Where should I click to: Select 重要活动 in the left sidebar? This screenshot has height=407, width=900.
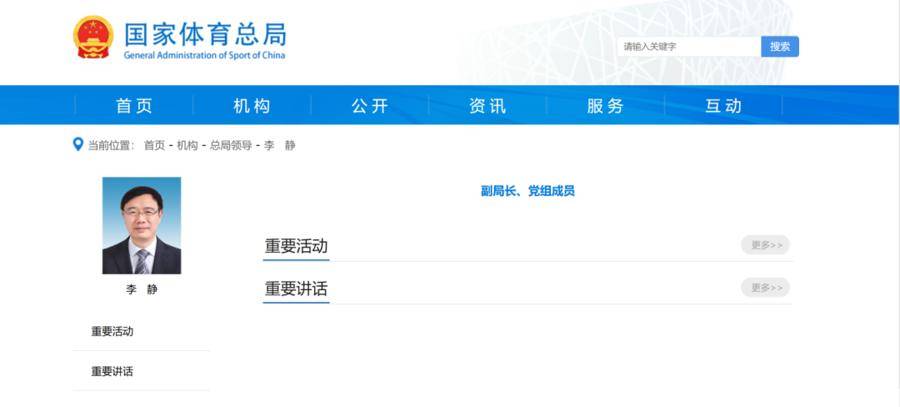112,331
